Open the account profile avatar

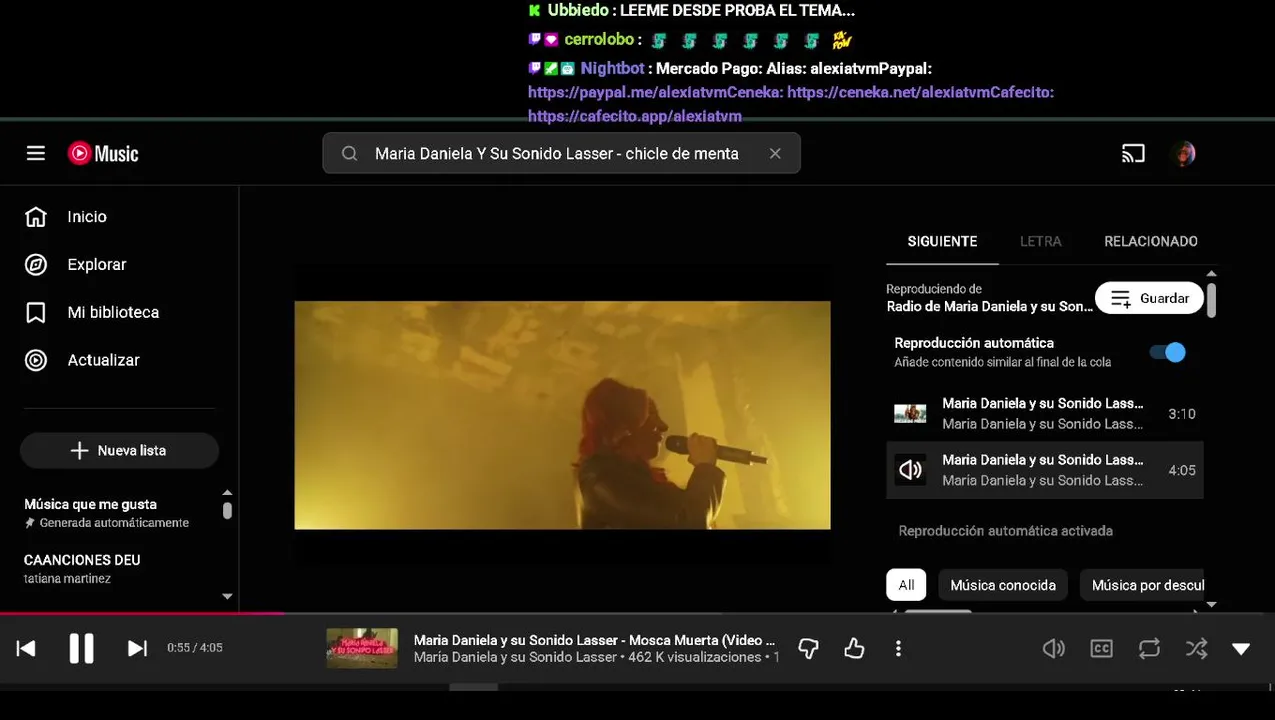(x=1184, y=153)
